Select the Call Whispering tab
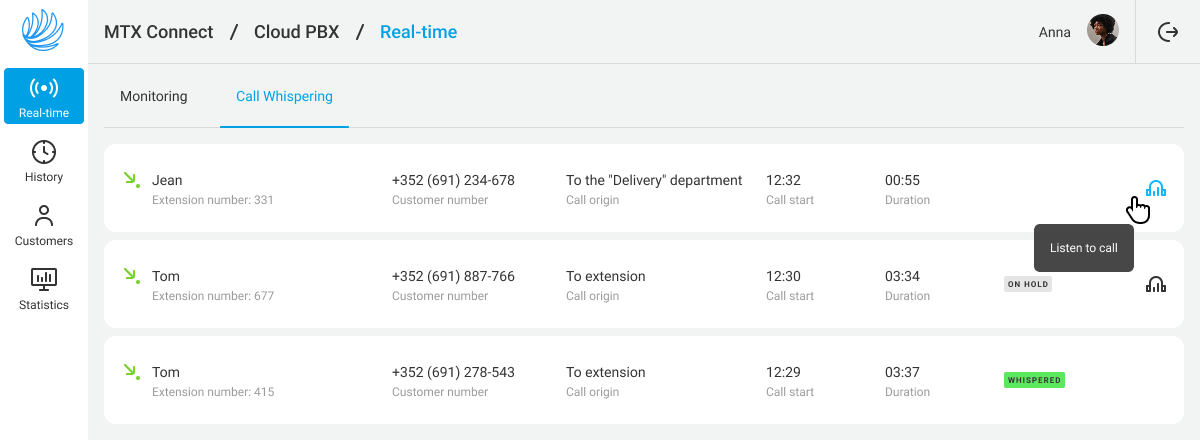 284,97
